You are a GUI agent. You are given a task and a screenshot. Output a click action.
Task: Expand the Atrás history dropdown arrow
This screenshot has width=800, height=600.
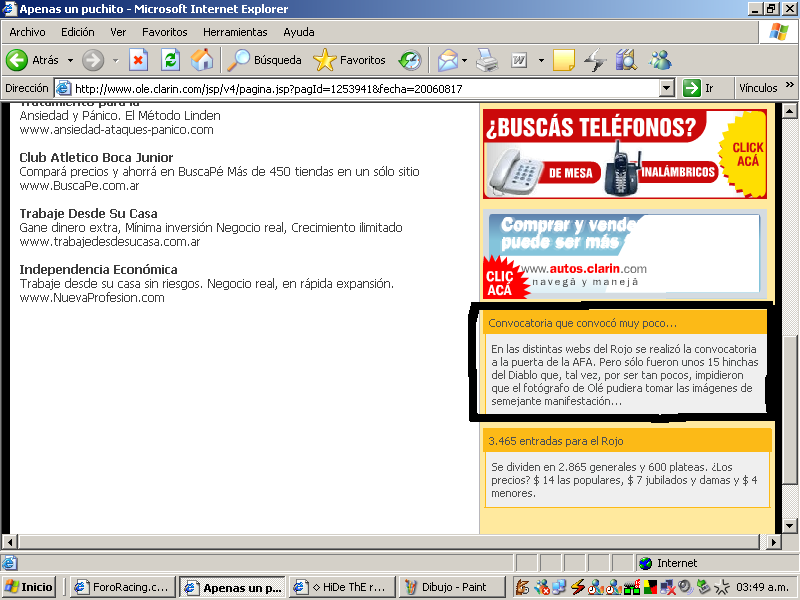(x=70, y=60)
